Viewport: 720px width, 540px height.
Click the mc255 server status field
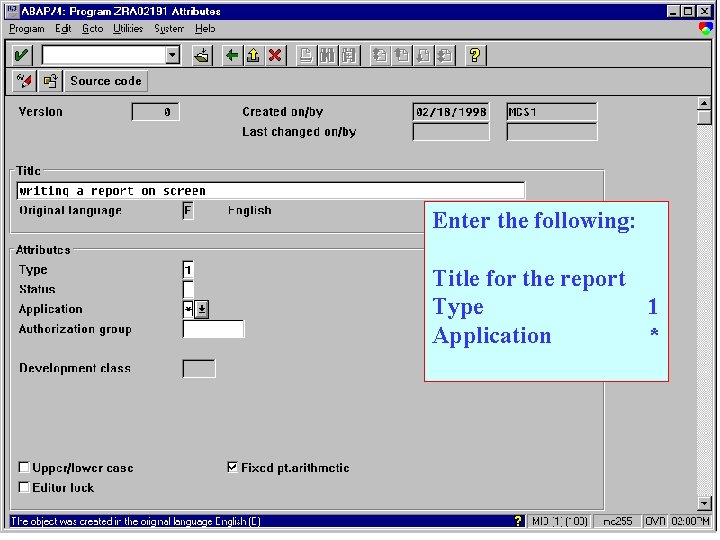pyautogui.click(x=617, y=521)
